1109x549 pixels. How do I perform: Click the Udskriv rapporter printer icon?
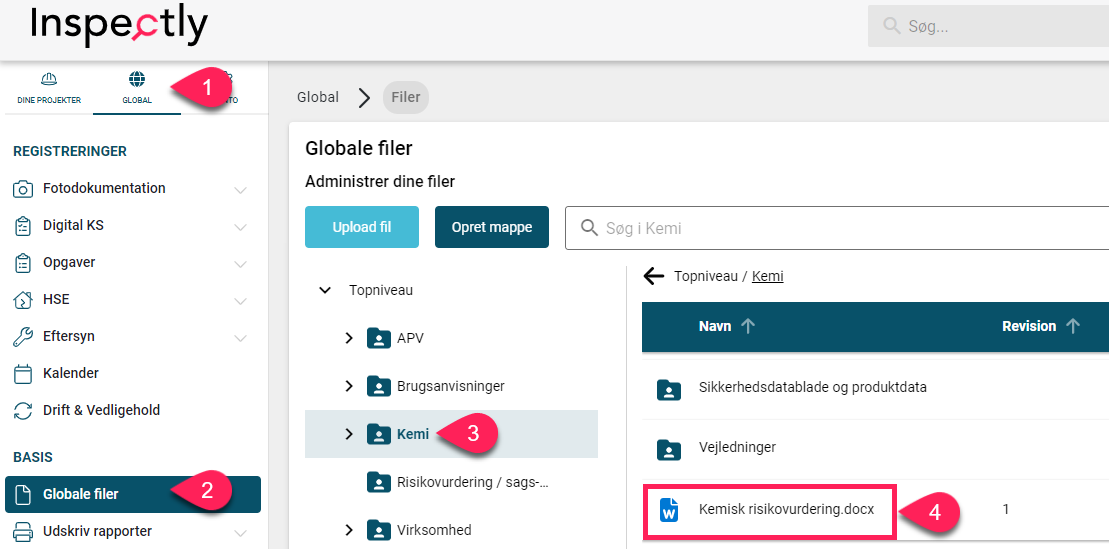click(23, 531)
